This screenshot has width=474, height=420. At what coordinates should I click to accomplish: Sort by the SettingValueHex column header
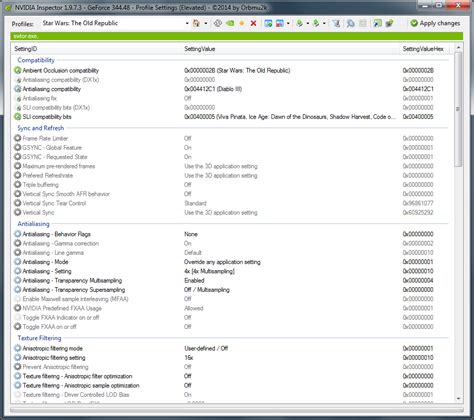click(423, 49)
